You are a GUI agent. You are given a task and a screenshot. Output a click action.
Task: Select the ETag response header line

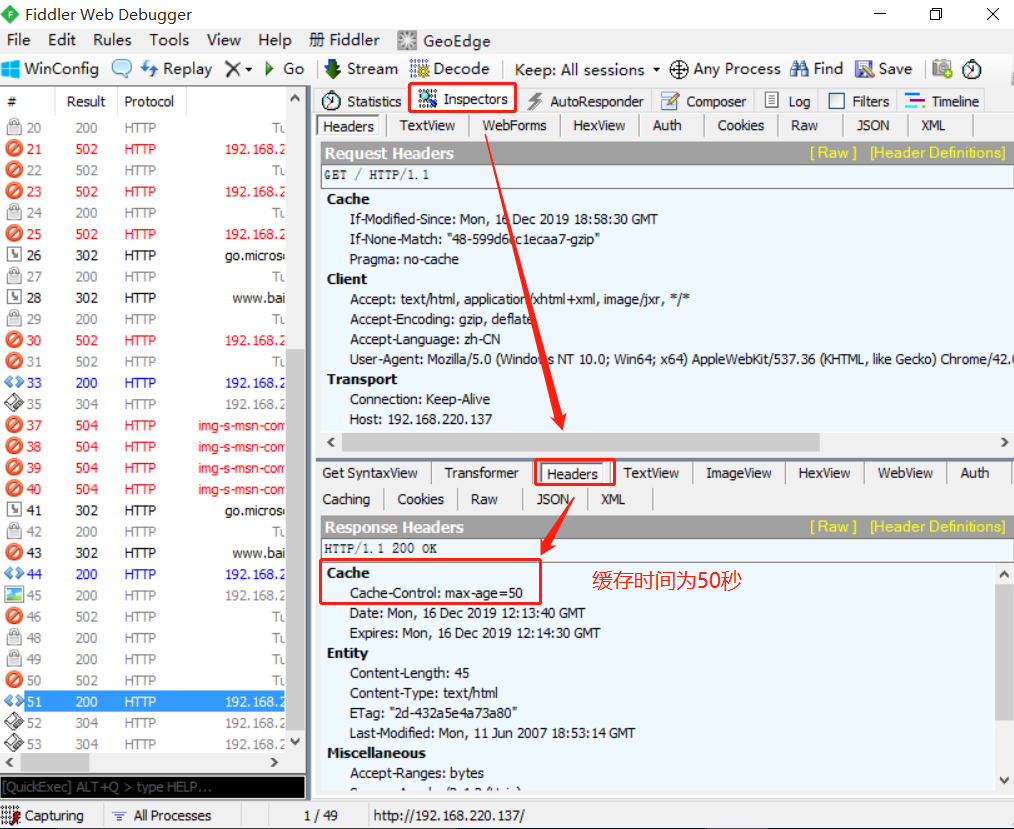433,713
